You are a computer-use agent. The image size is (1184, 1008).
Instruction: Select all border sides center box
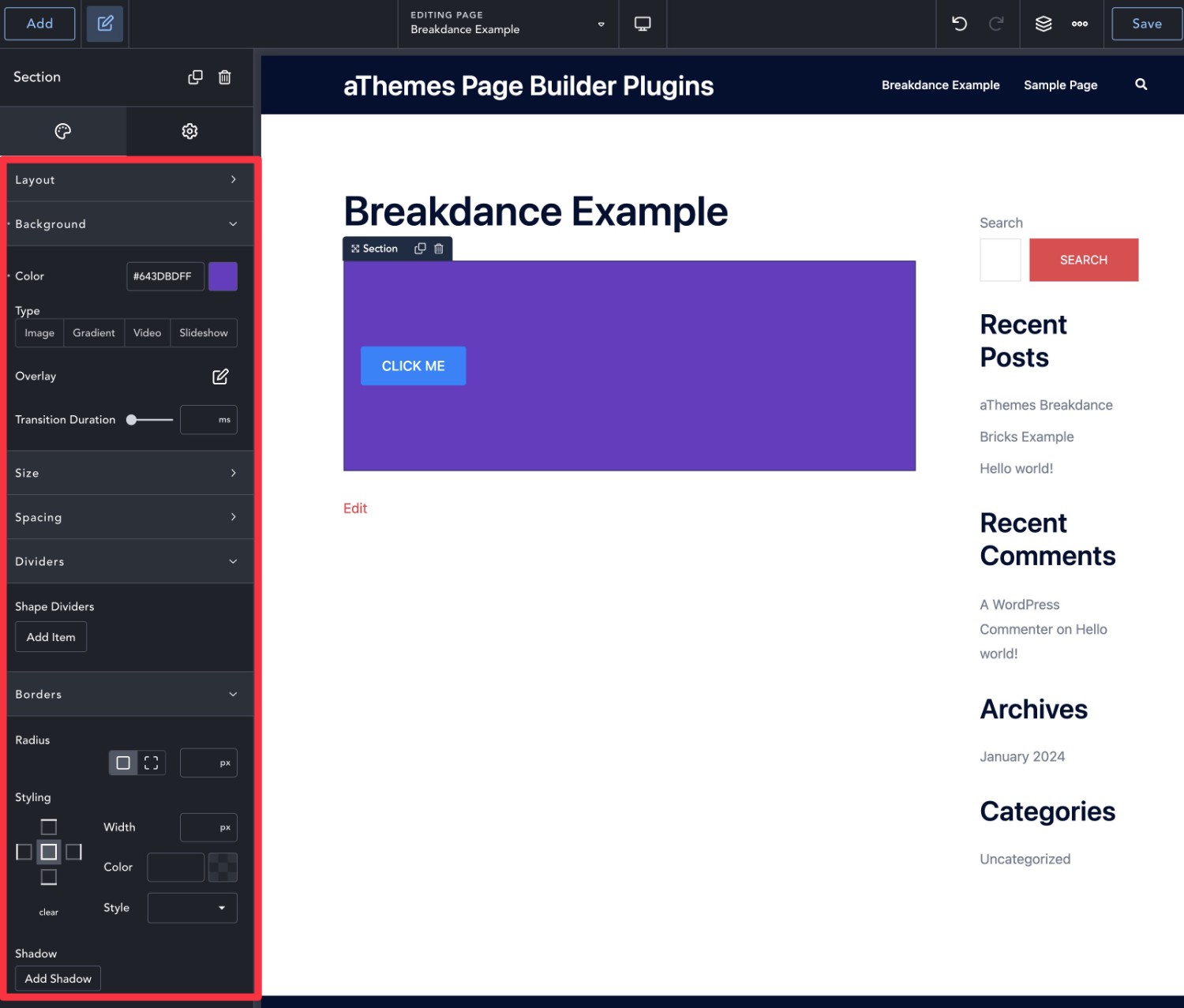click(x=49, y=852)
